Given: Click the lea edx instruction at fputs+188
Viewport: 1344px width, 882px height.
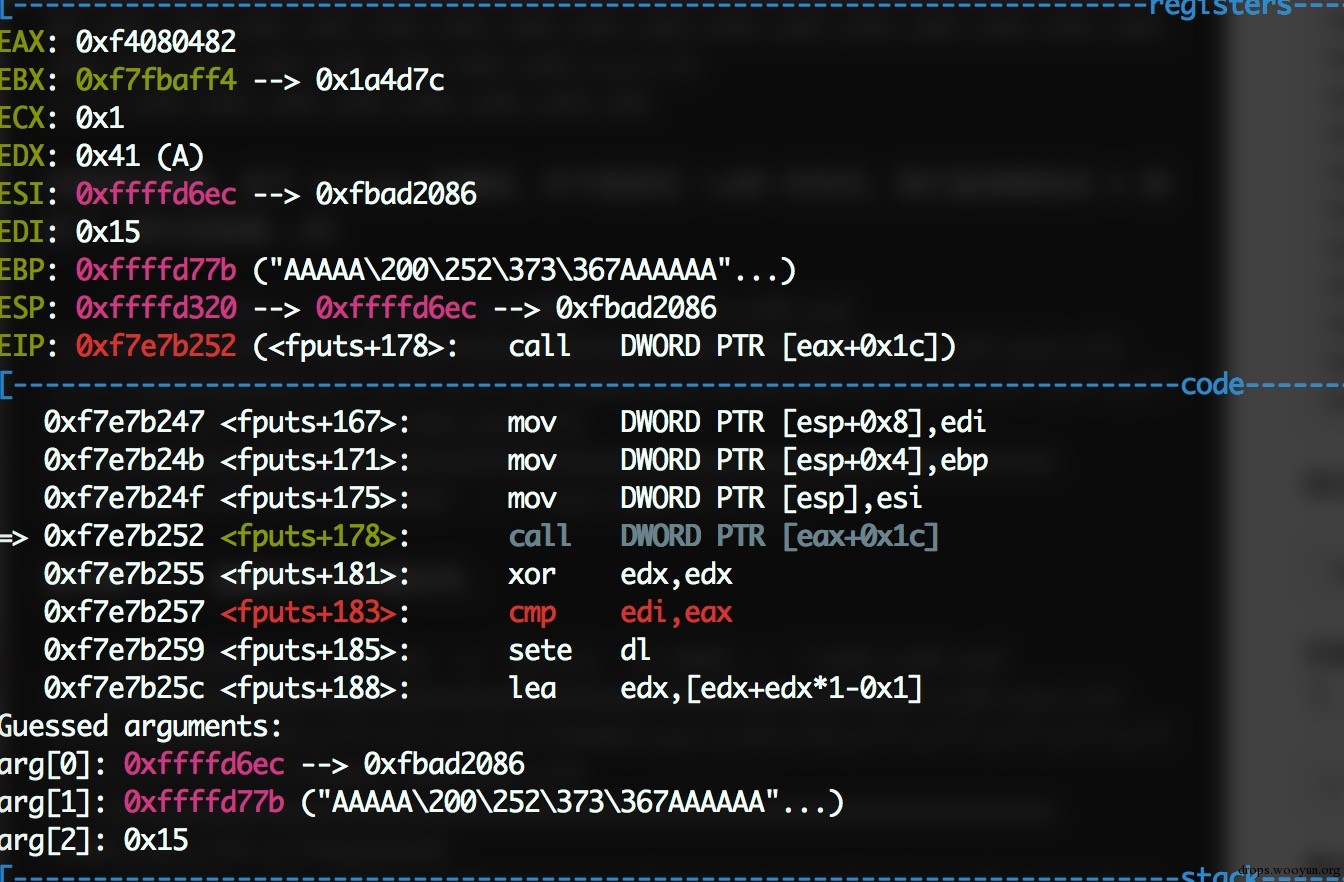Looking at the screenshot, I should click(715, 688).
